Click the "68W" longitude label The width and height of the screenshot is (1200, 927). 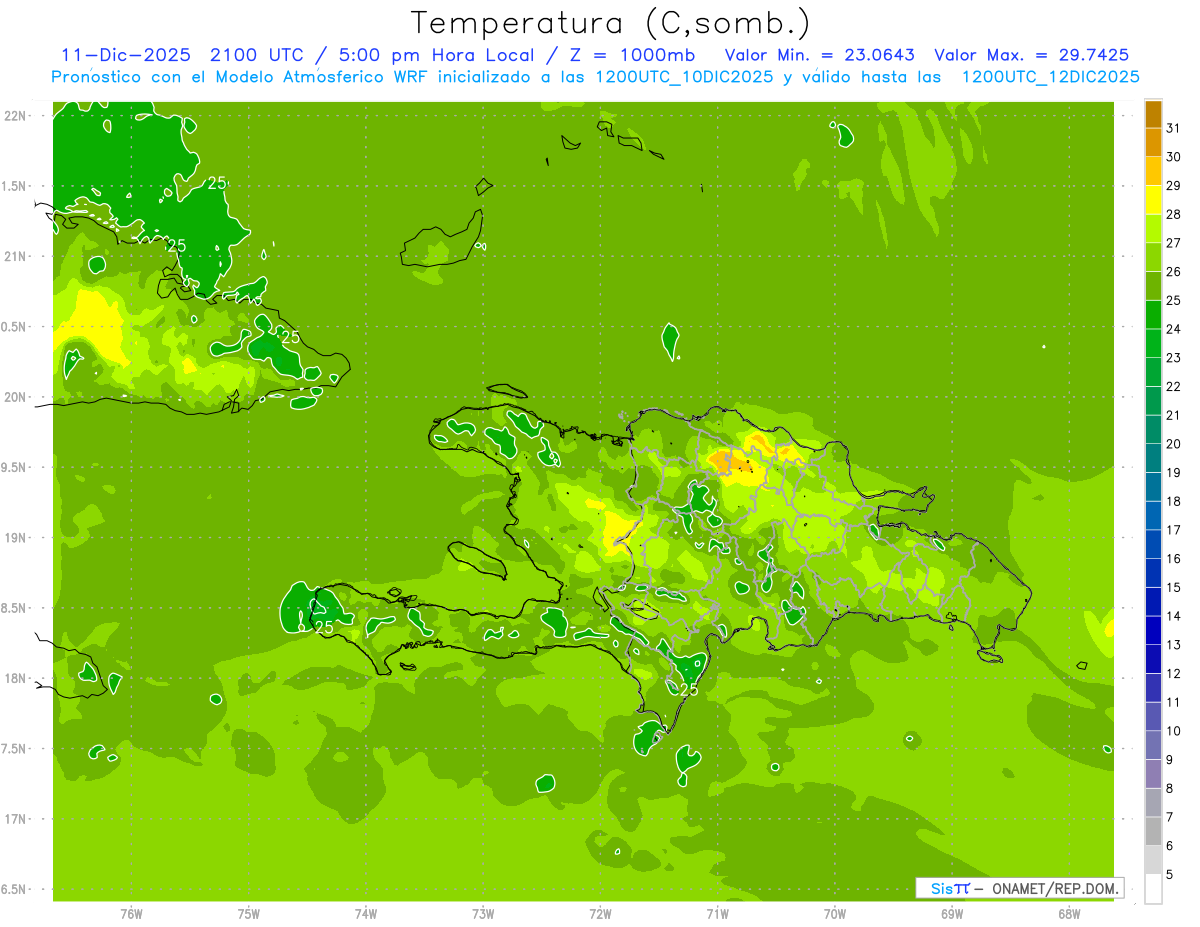coord(1069,913)
